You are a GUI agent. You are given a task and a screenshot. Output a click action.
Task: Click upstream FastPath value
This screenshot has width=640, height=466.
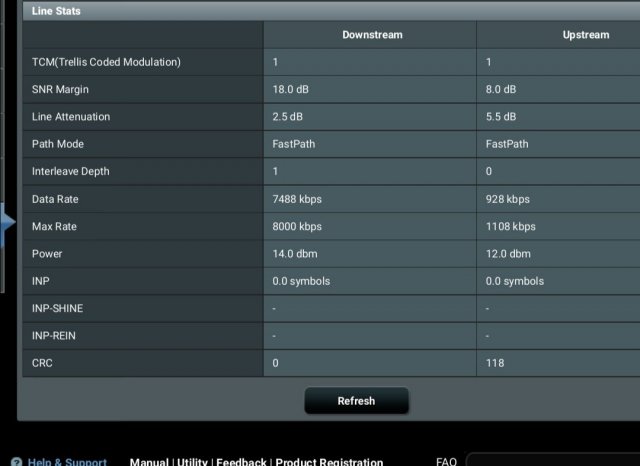point(507,144)
